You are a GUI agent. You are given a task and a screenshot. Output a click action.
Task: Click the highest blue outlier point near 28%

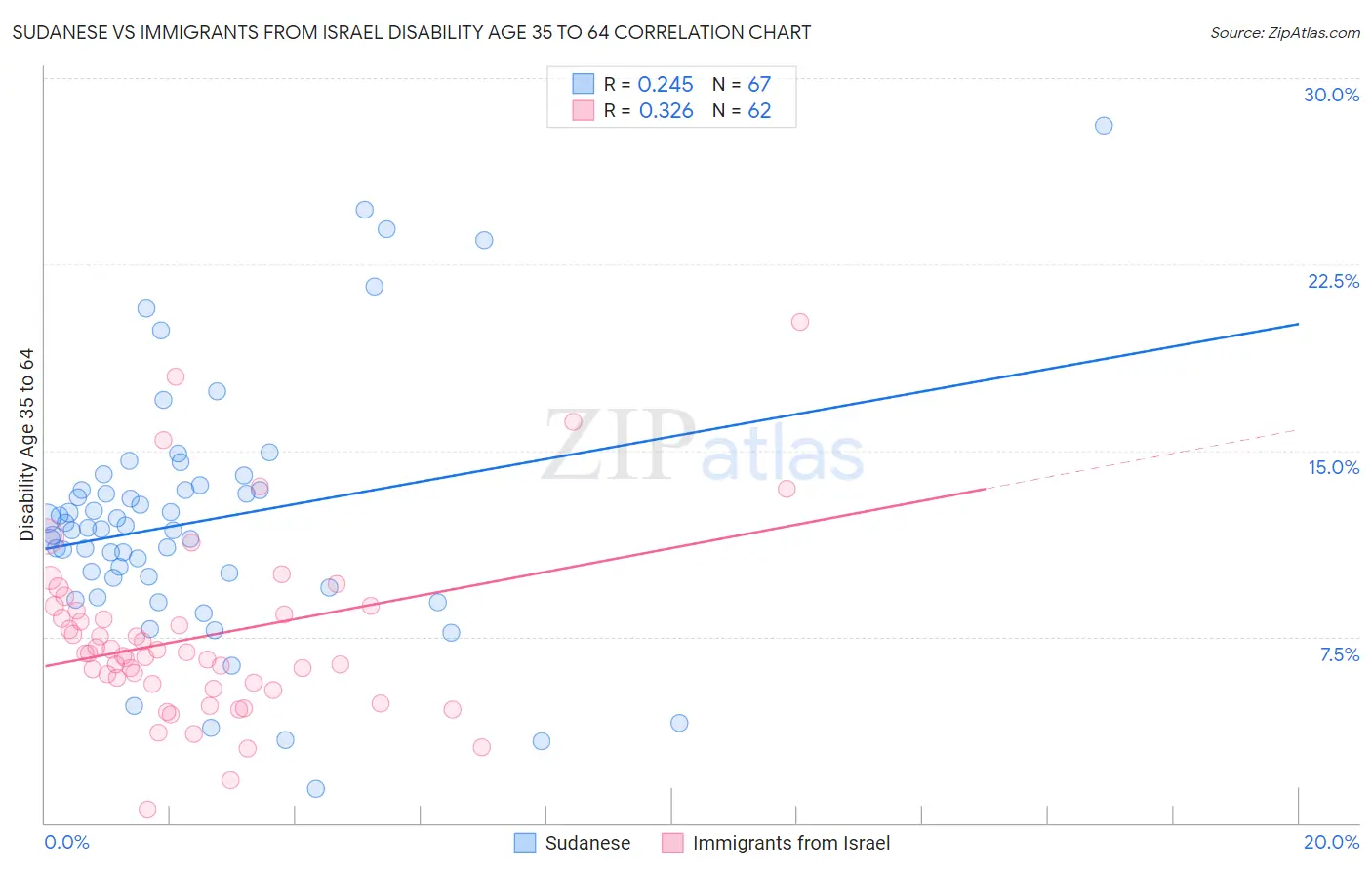click(1104, 125)
